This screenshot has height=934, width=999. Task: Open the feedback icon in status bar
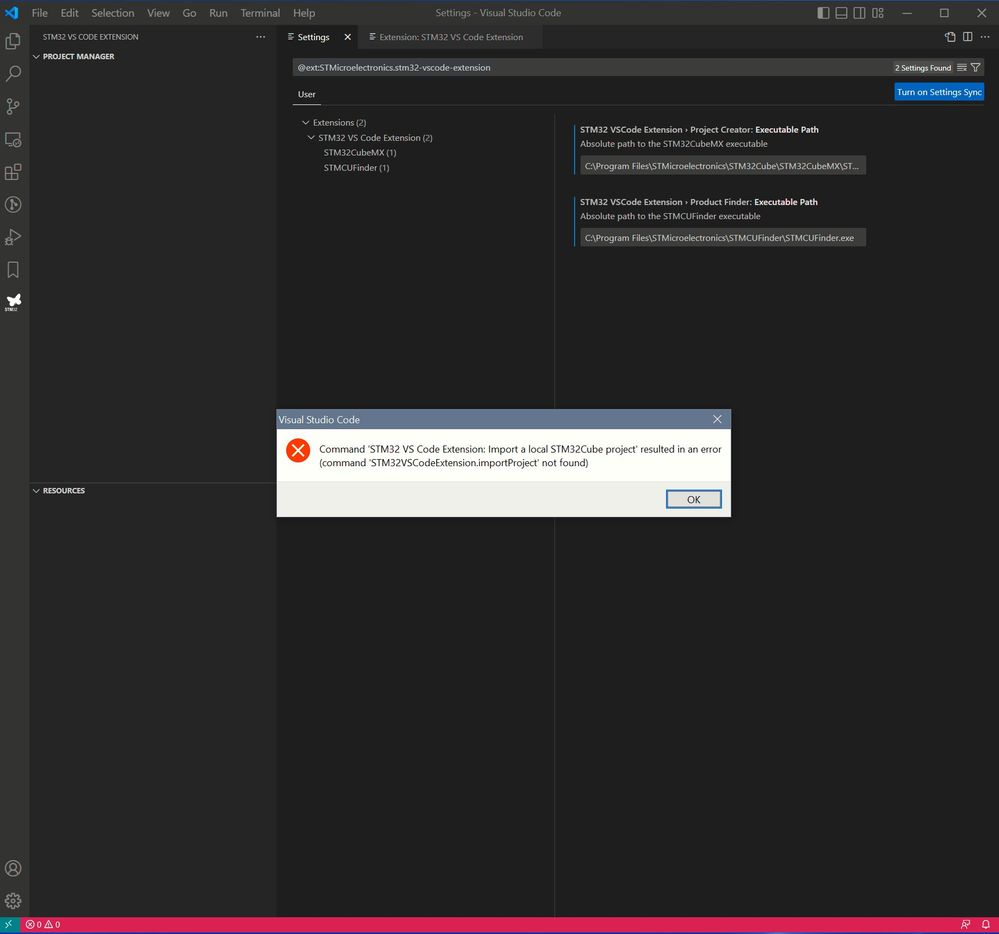(x=966, y=924)
